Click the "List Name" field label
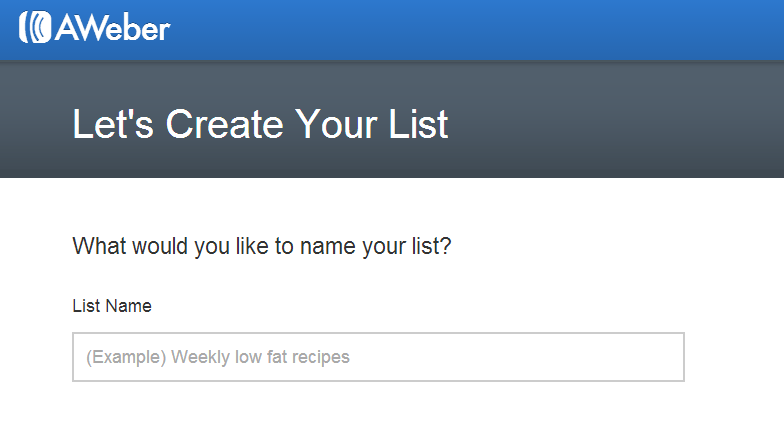The width and height of the screenshot is (784, 427). 112,306
